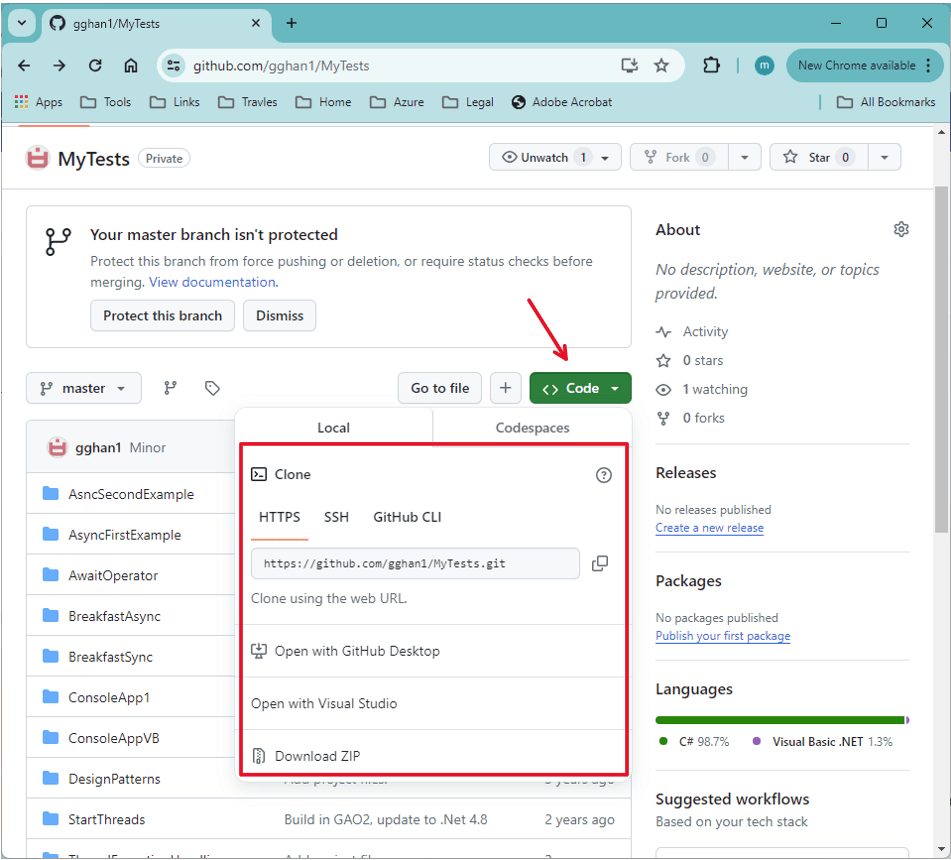Open a new browser tab
This screenshot has width=951, height=860.
291,23
